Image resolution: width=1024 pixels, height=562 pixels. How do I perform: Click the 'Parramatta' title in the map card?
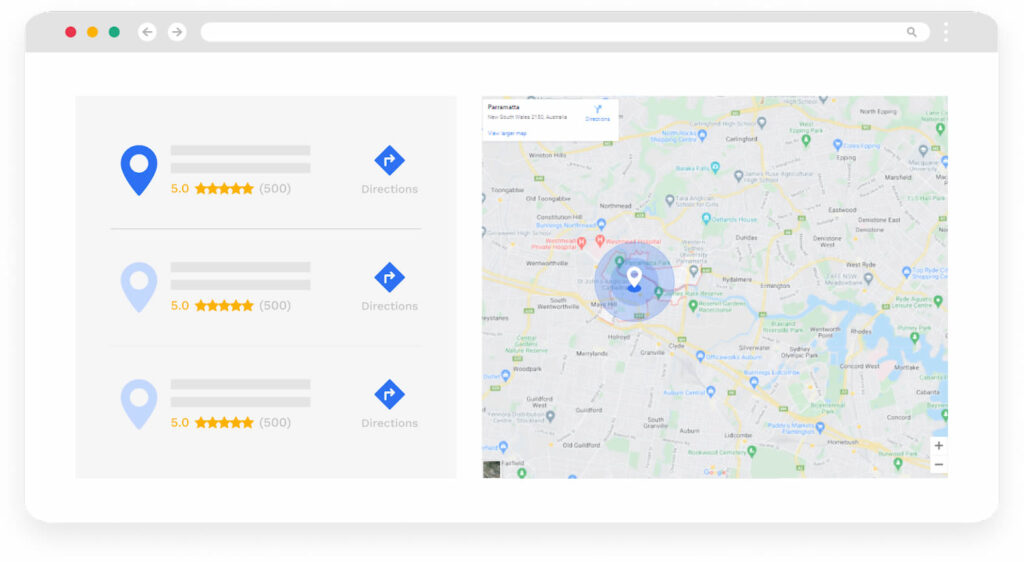coord(504,107)
